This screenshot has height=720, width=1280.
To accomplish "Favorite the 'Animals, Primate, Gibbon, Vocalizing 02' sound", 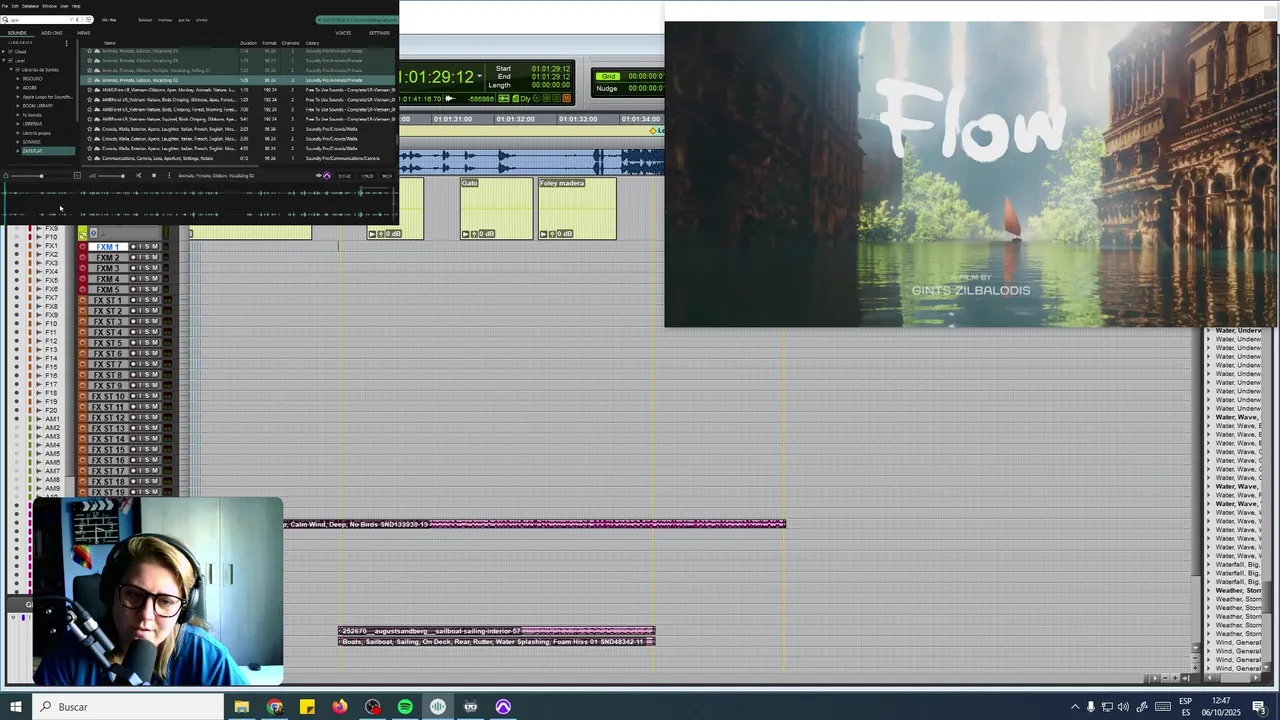I will pos(89,80).
